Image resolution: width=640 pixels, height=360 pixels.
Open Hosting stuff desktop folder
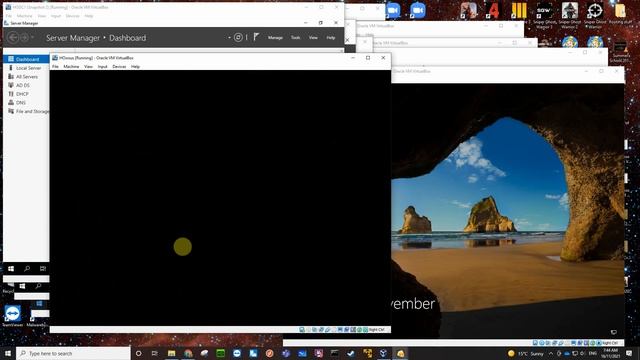pos(620,13)
